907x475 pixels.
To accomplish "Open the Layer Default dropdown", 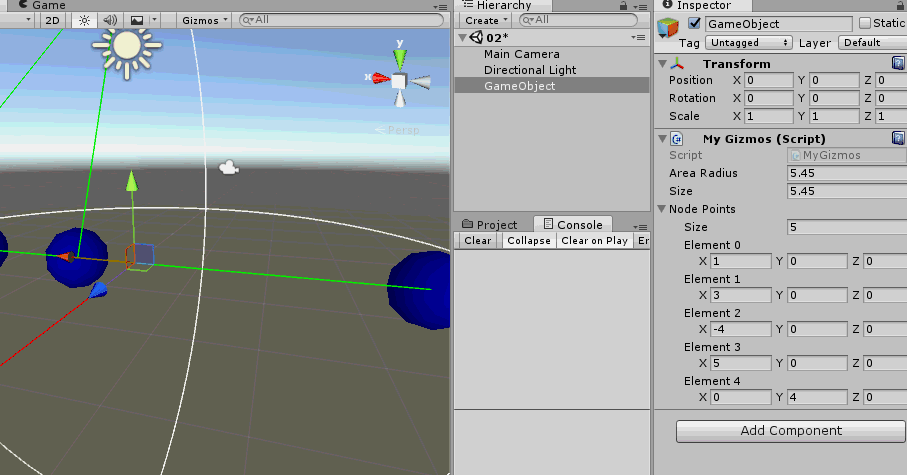I will tap(872, 43).
